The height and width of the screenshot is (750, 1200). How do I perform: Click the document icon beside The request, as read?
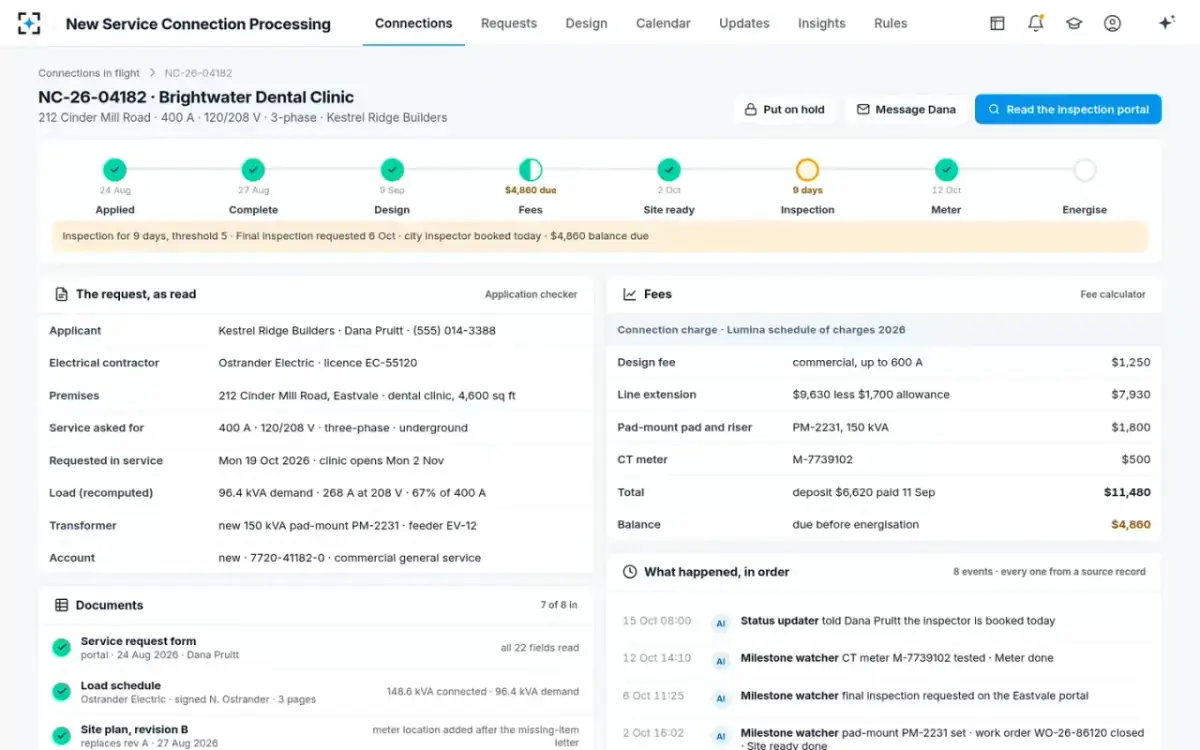point(61,294)
